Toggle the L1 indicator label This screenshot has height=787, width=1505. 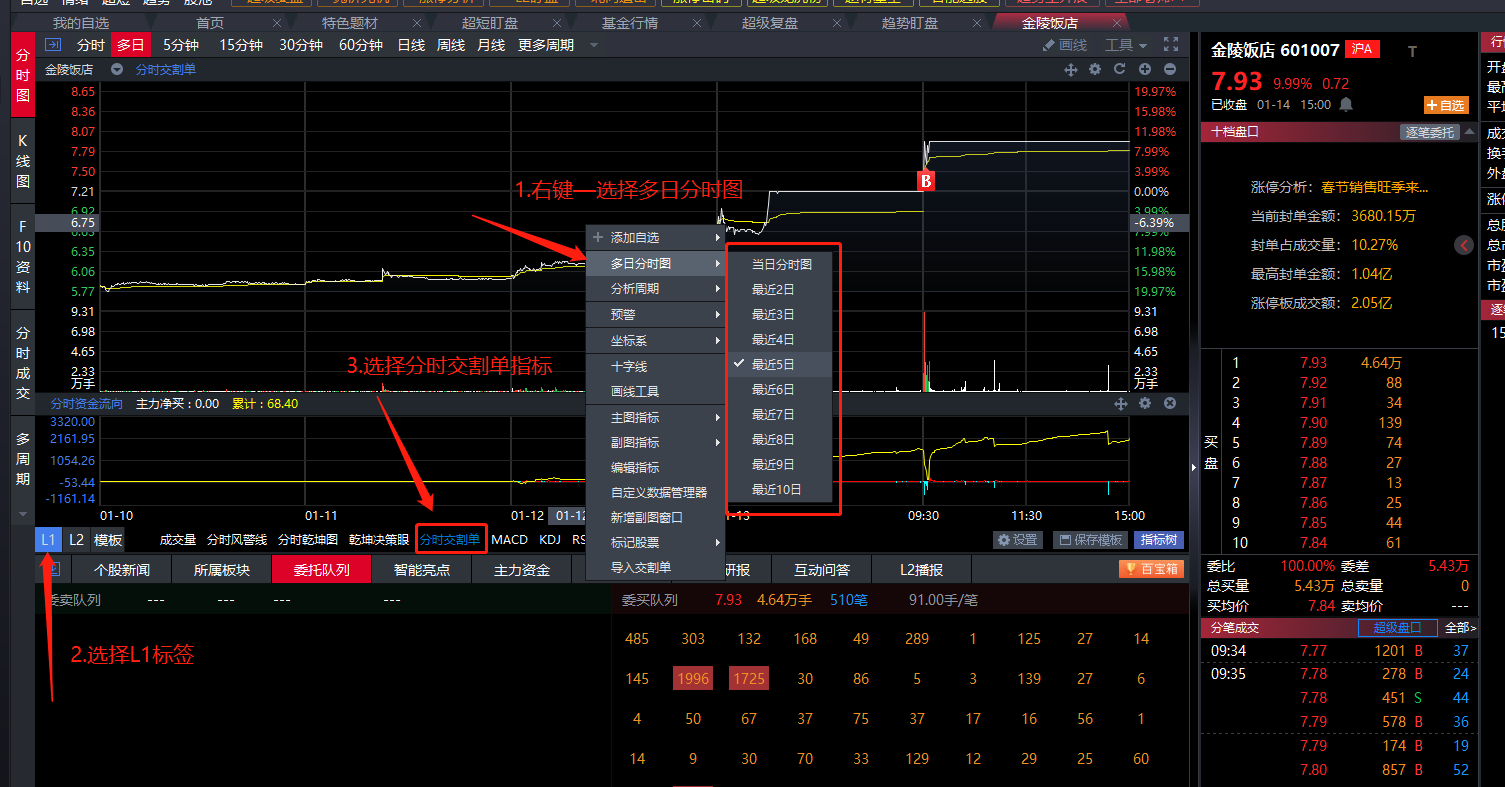coord(47,539)
